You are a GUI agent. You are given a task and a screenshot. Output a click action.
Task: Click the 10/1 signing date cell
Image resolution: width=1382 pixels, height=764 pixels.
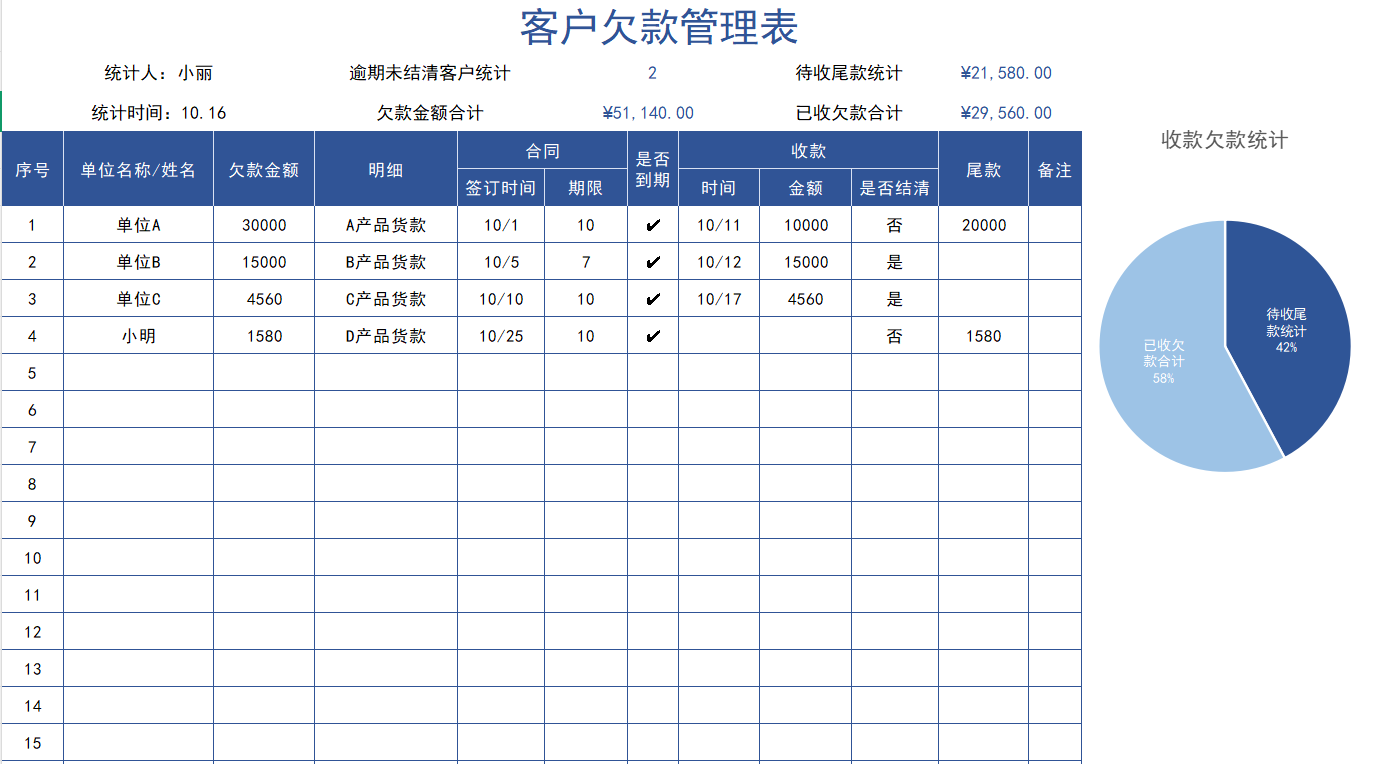tap(501, 225)
